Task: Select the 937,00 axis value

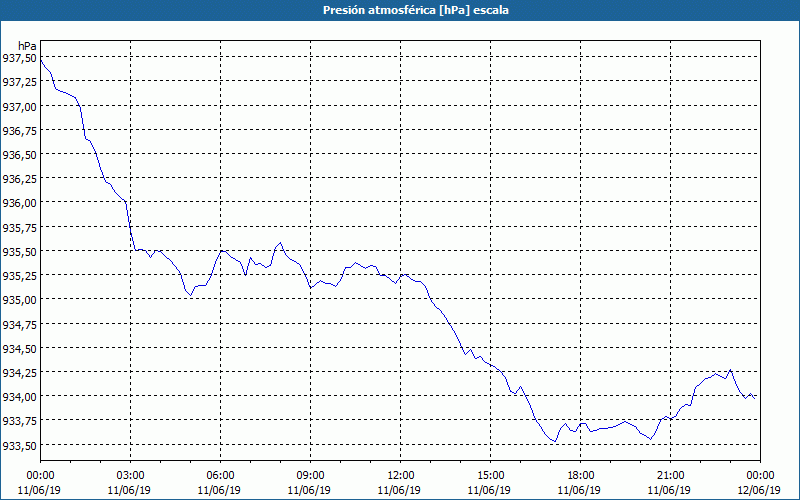Action: click(20, 107)
